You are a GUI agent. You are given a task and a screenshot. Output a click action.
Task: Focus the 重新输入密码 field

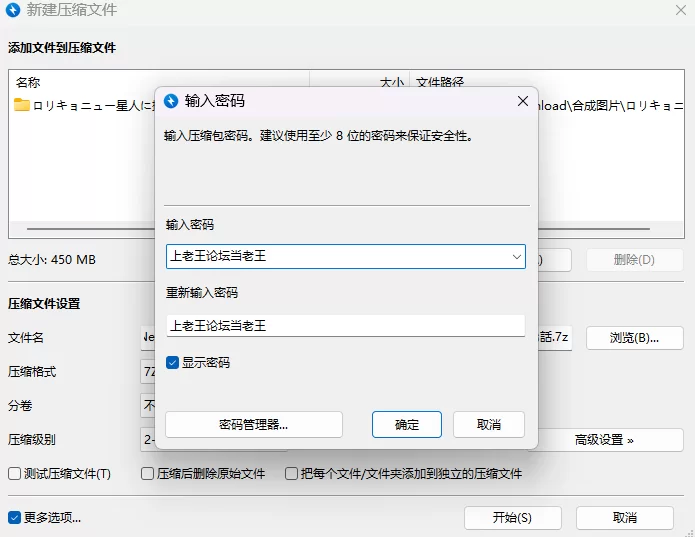346,326
